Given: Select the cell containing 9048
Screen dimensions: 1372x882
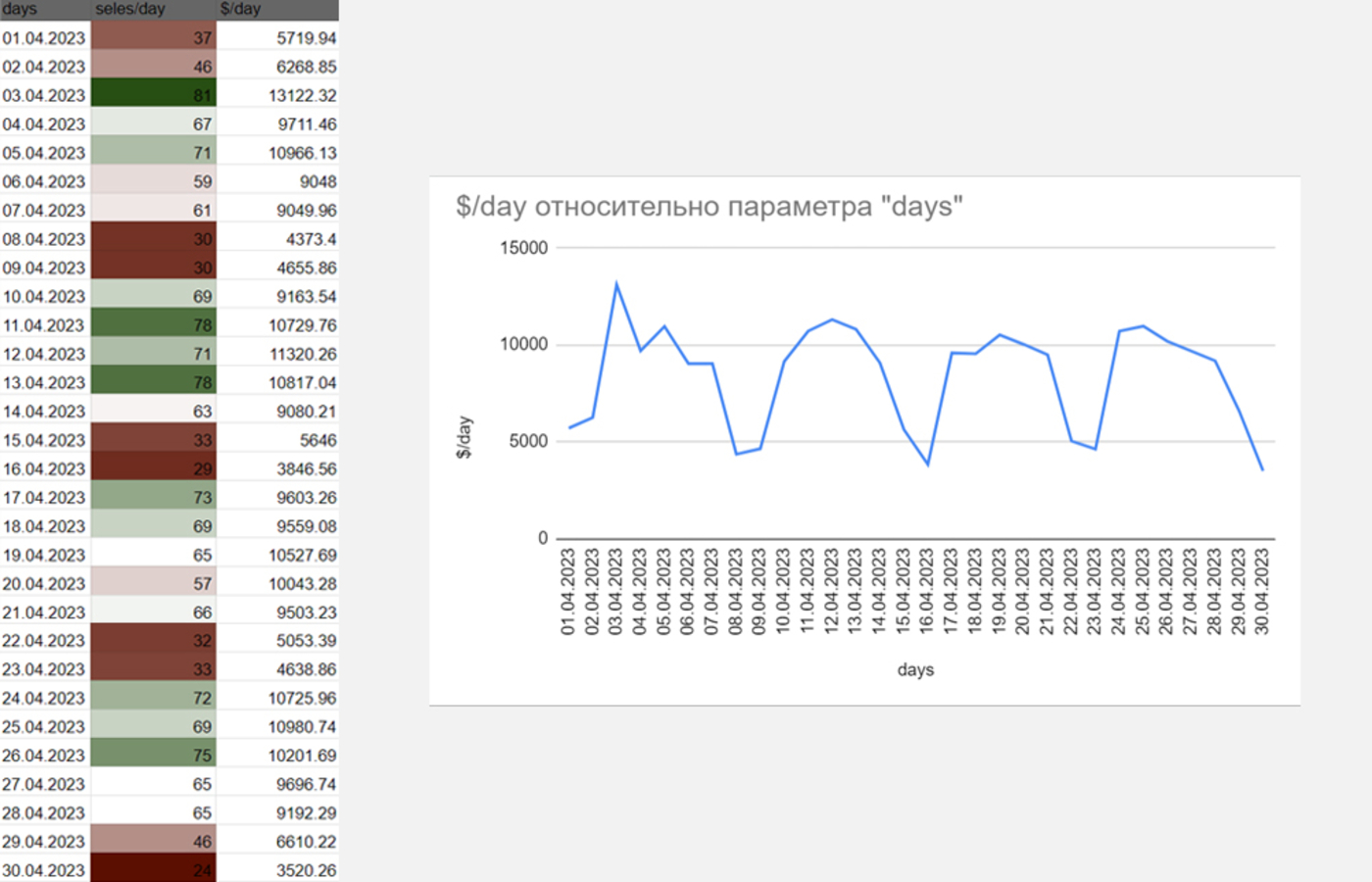Looking at the screenshot, I should coord(278,181).
